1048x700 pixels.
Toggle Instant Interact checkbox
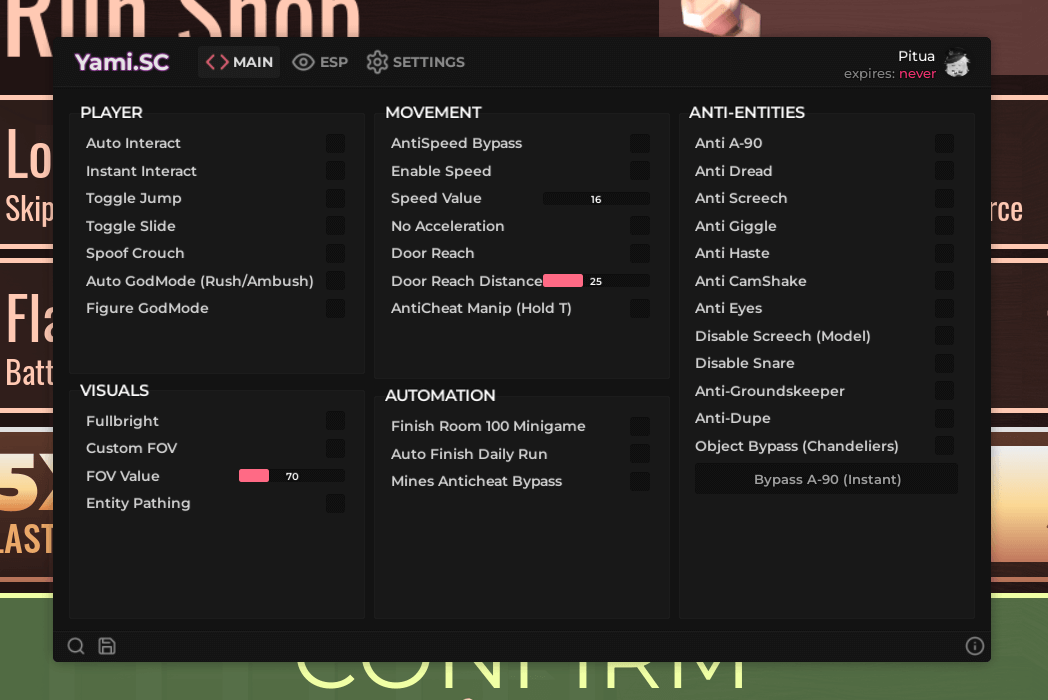pyautogui.click(x=336, y=170)
